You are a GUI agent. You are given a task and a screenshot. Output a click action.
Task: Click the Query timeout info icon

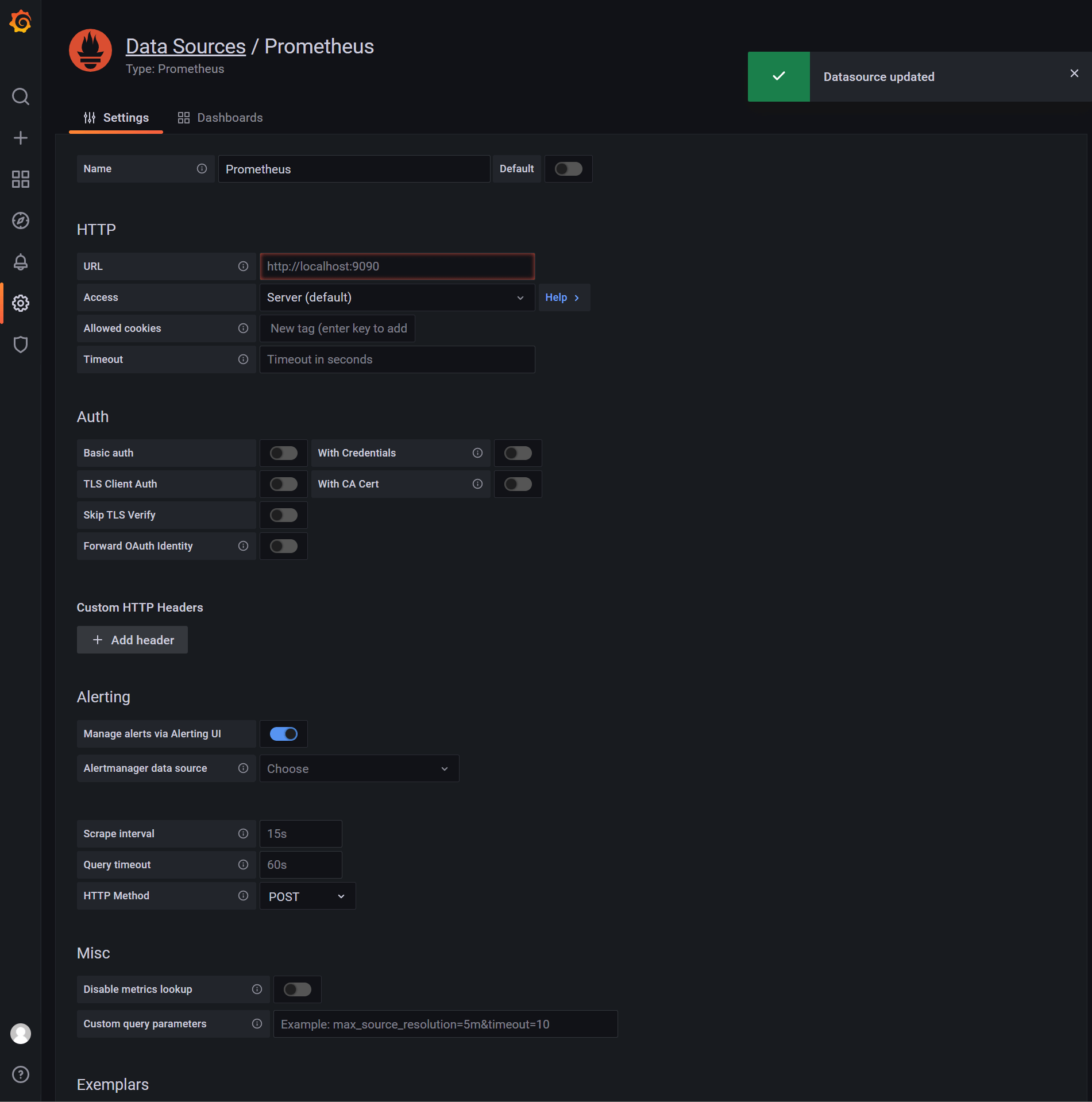(x=243, y=865)
